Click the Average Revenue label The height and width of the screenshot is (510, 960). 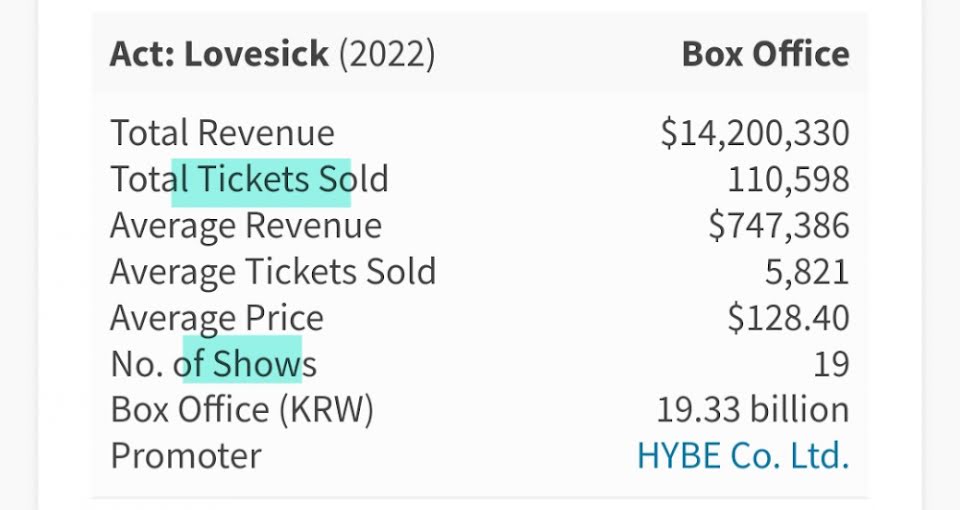click(245, 226)
